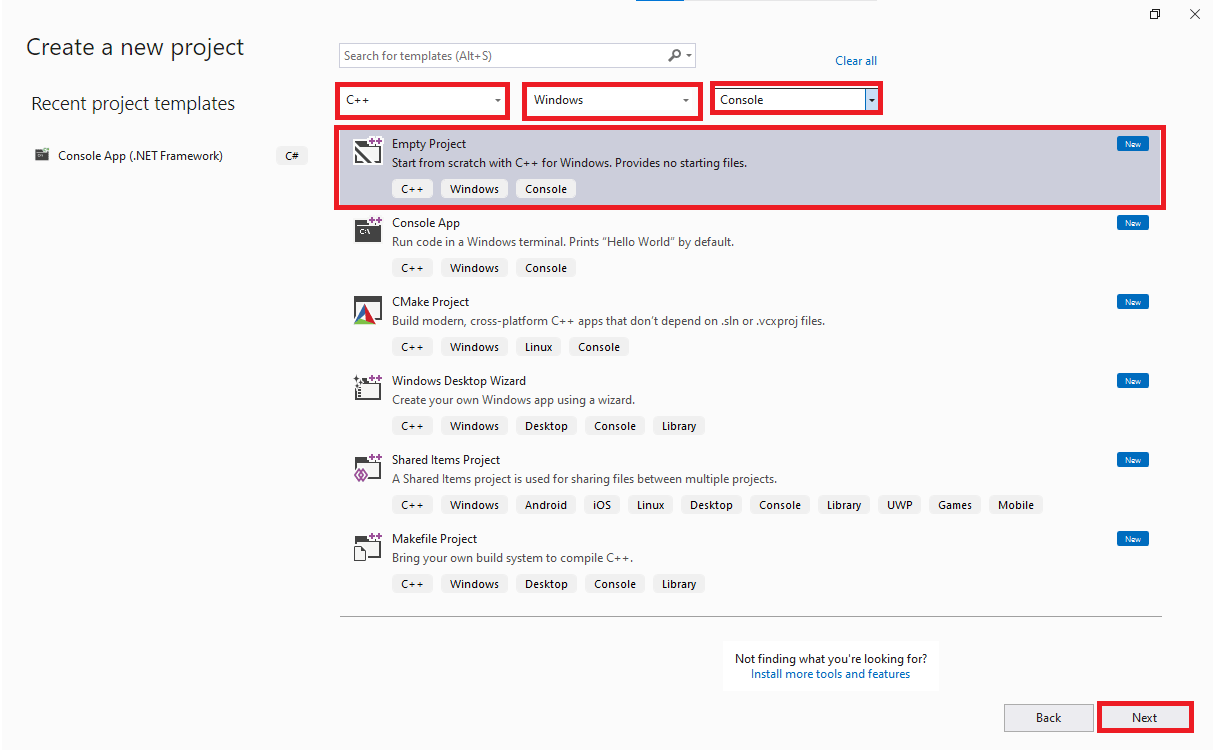Click the Windows Desktop Wizard icon
The image size is (1213, 750).
(368, 388)
